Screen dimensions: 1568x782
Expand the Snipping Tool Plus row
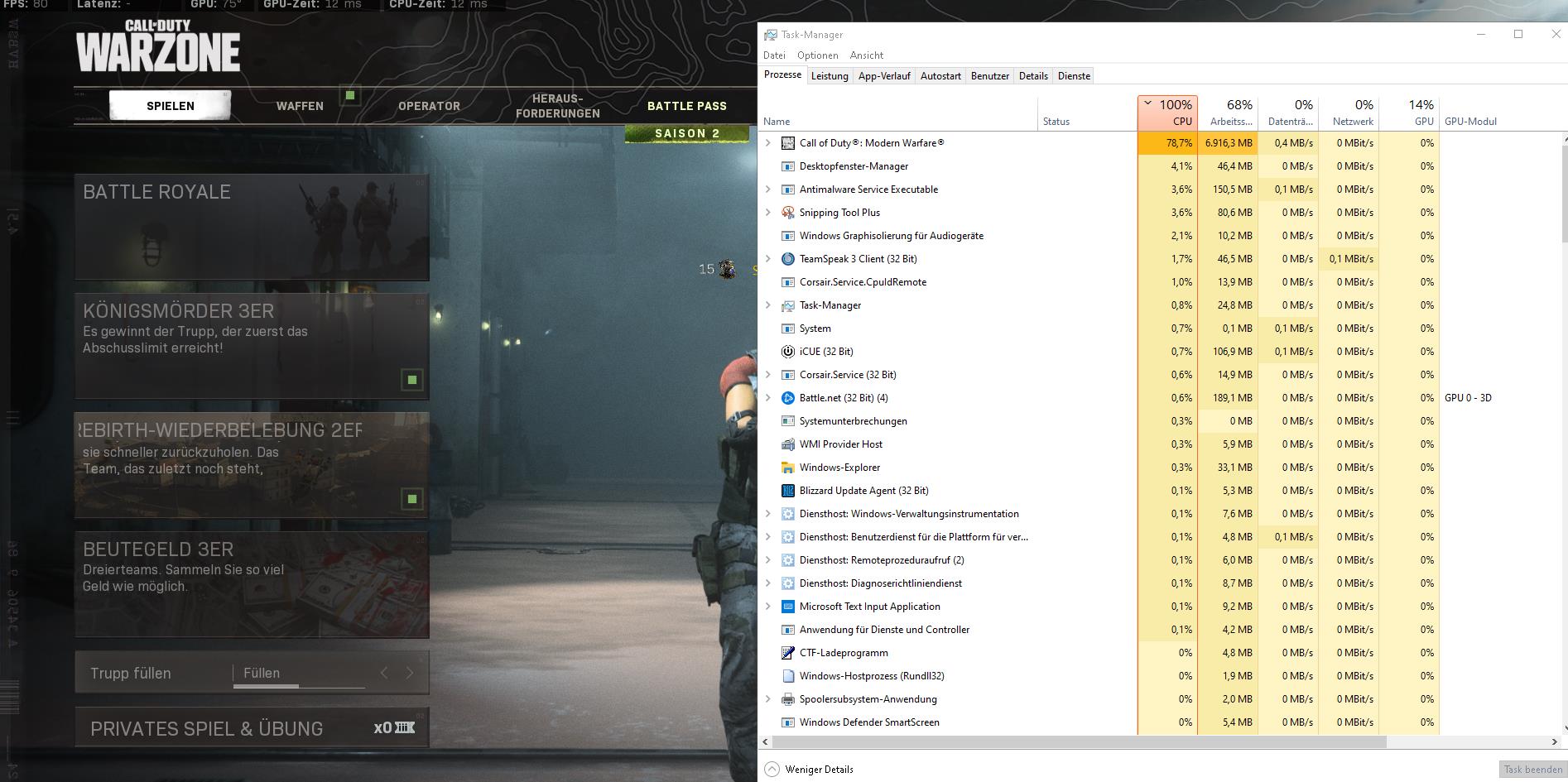(x=767, y=213)
